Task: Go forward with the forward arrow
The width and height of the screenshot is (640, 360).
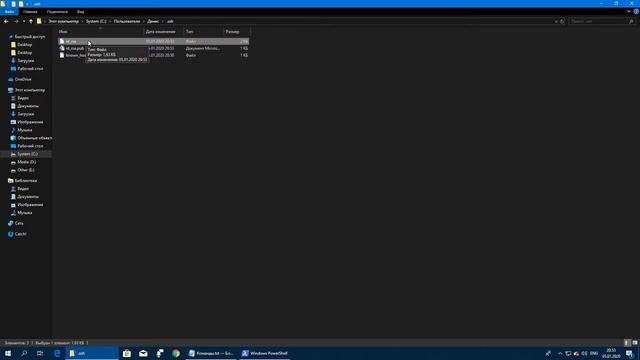Action: point(16,21)
